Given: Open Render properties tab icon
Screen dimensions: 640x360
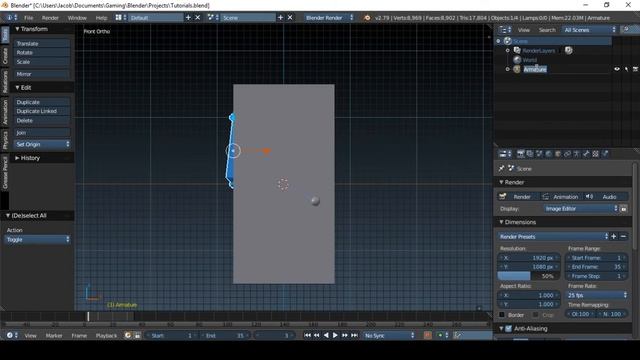Looking at the screenshot, I should [x=520, y=154].
